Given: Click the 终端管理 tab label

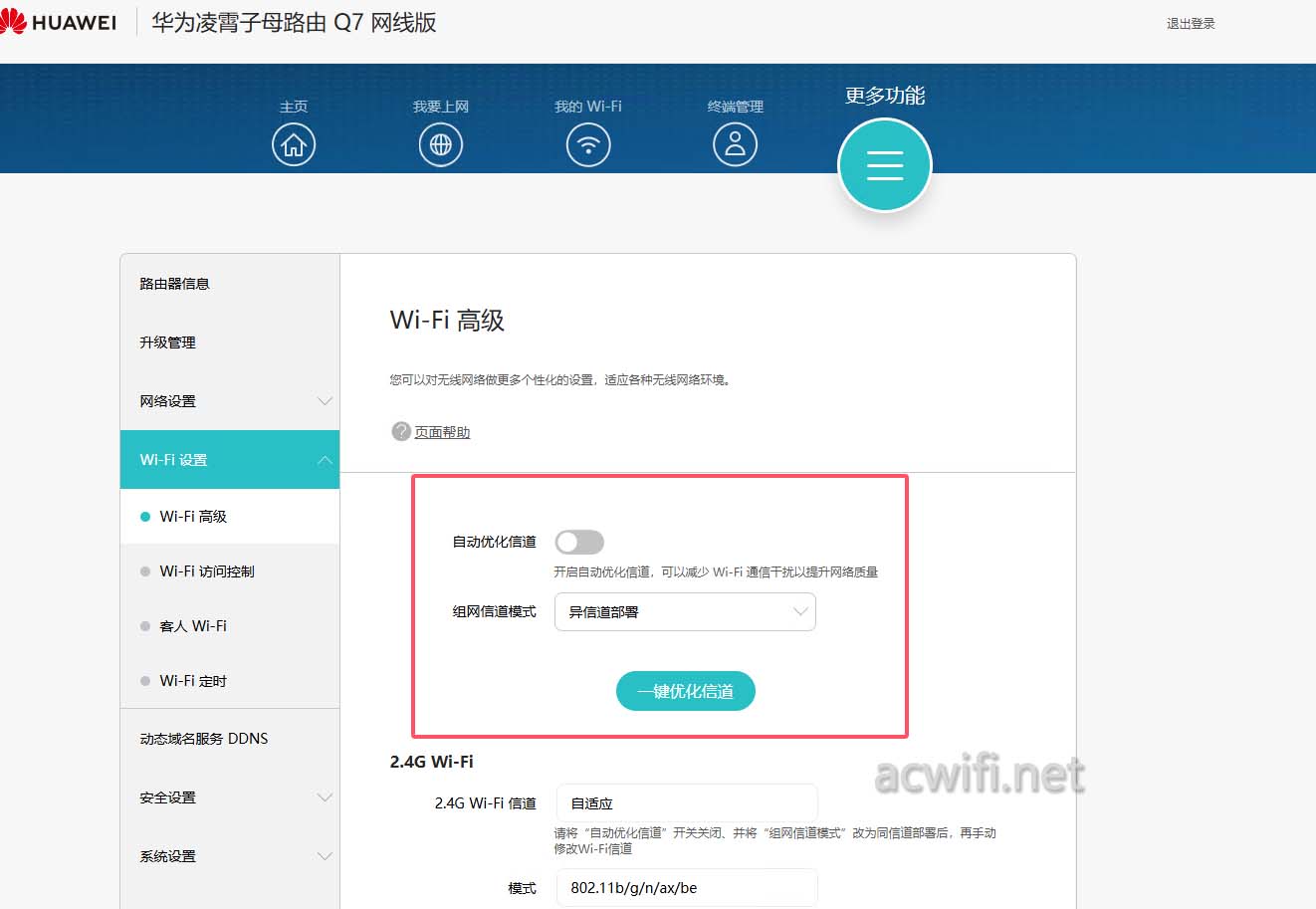Looking at the screenshot, I should 736,107.
